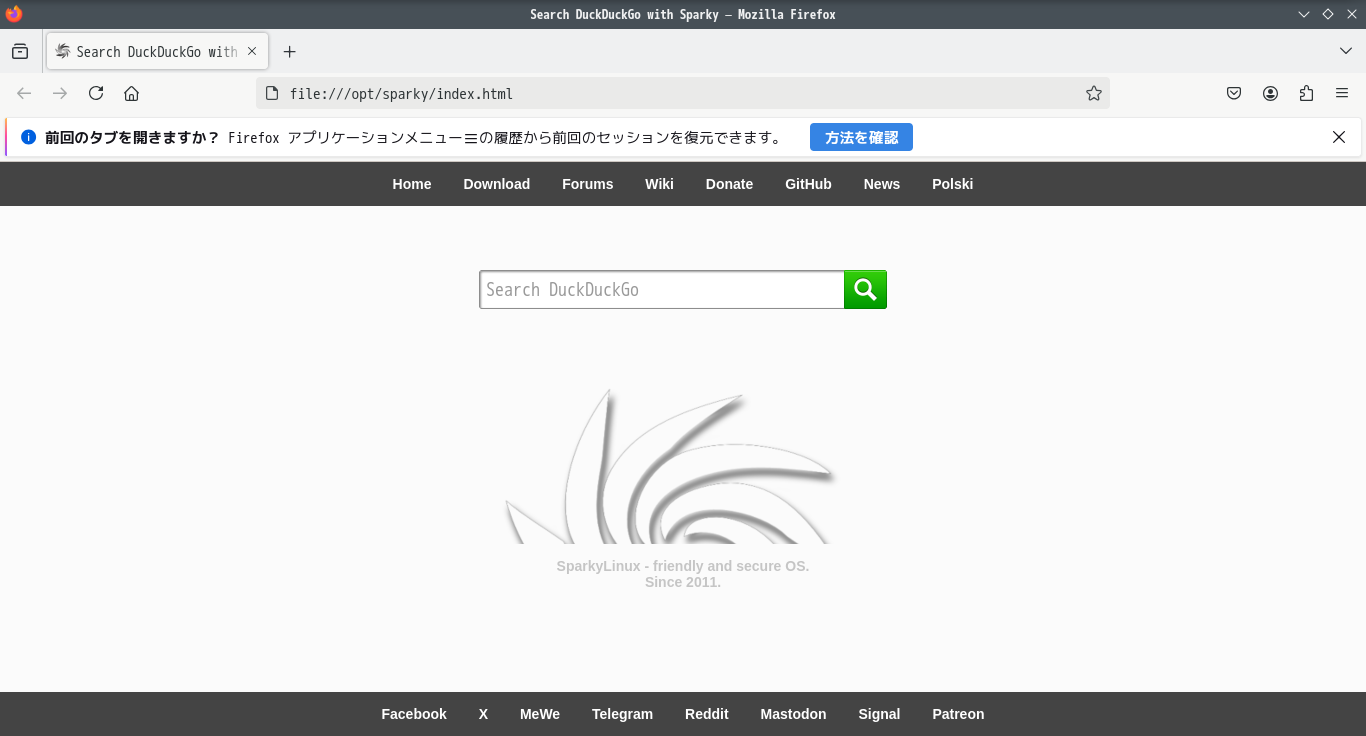Viewport: 1366px width, 736px height.
Task: Visit the X footer link
Action: [483, 714]
